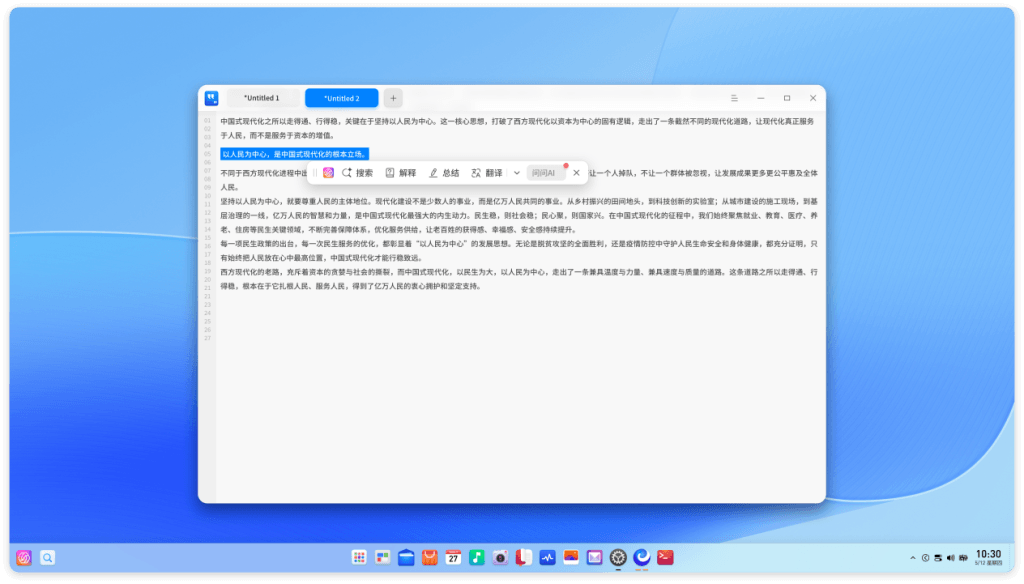Click the text editor app icon
Viewport: 1024px width, 584px height.
[x=212, y=98]
